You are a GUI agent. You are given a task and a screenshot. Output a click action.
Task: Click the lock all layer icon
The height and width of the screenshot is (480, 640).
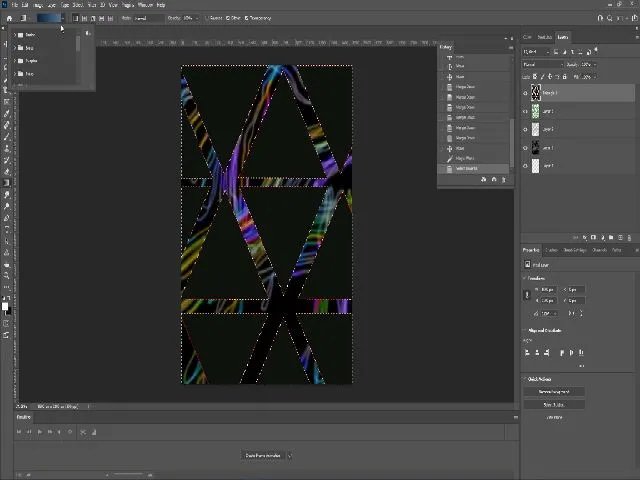(x=565, y=77)
